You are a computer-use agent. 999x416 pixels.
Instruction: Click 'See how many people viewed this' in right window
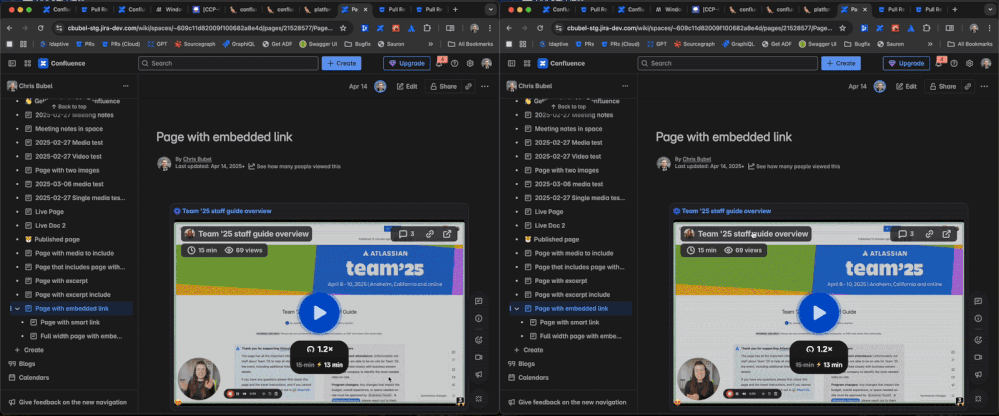point(794,166)
